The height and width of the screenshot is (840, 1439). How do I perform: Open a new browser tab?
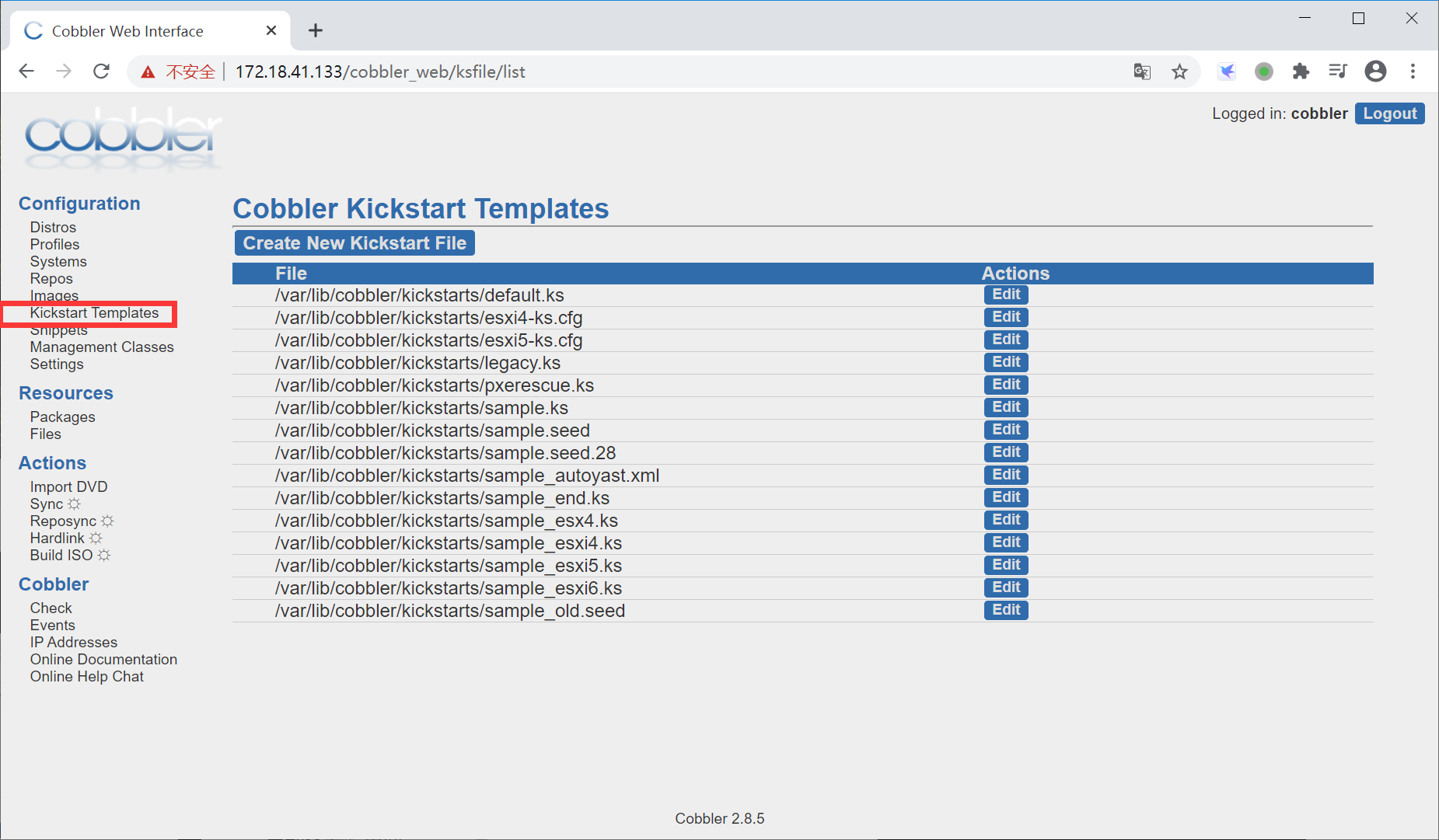coord(315,30)
